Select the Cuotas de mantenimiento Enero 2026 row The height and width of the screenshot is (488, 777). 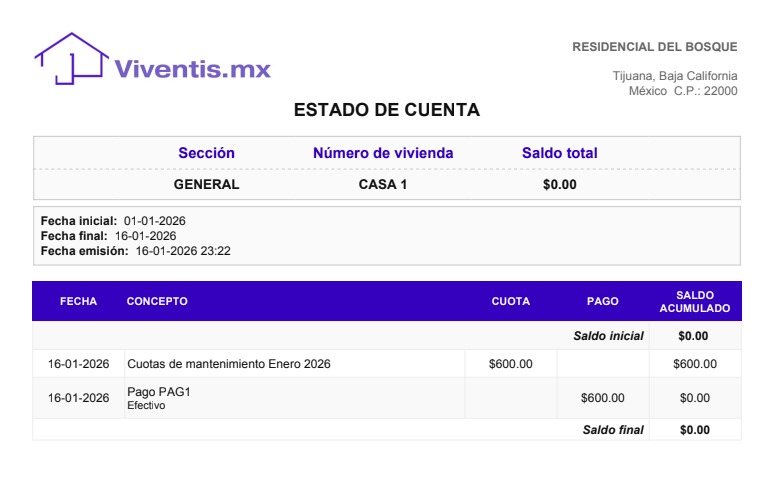(x=228, y=364)
